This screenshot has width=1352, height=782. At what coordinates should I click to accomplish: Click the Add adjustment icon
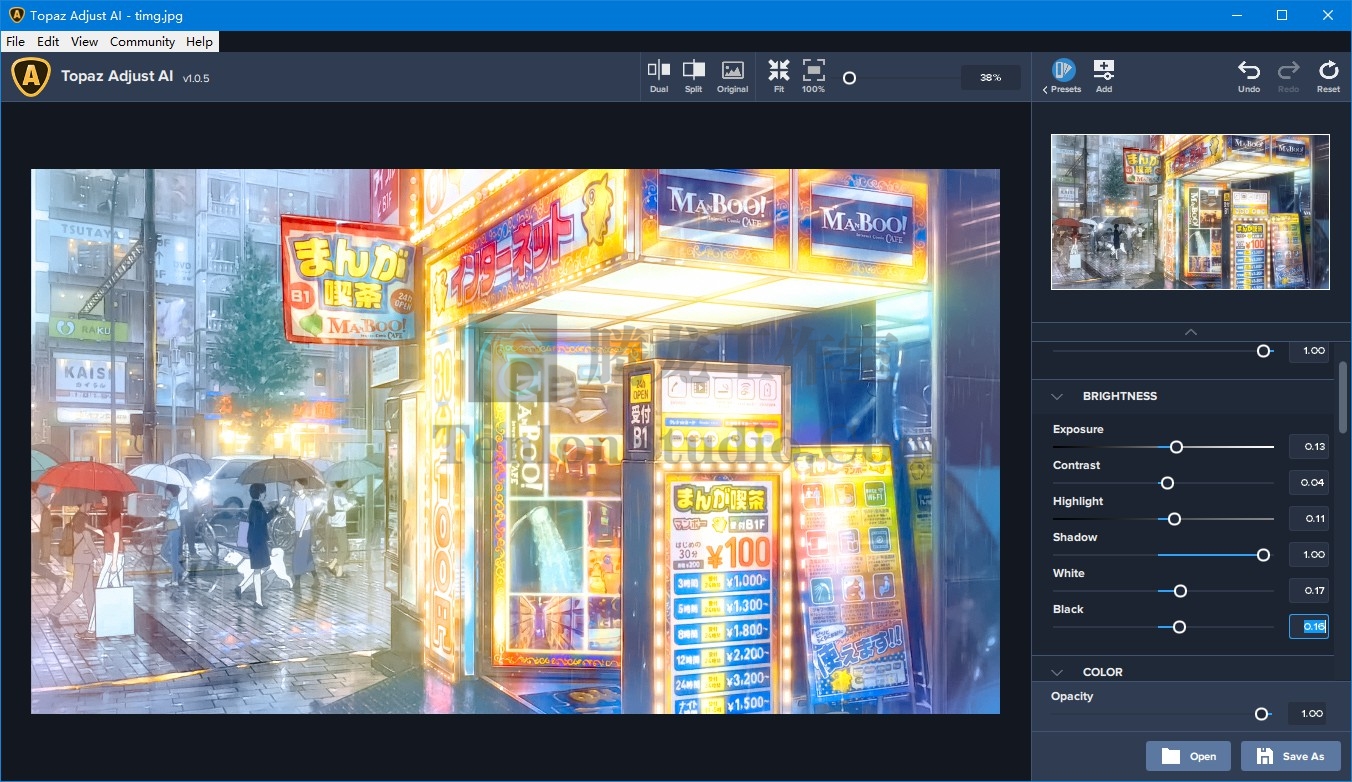[1104, 76]
